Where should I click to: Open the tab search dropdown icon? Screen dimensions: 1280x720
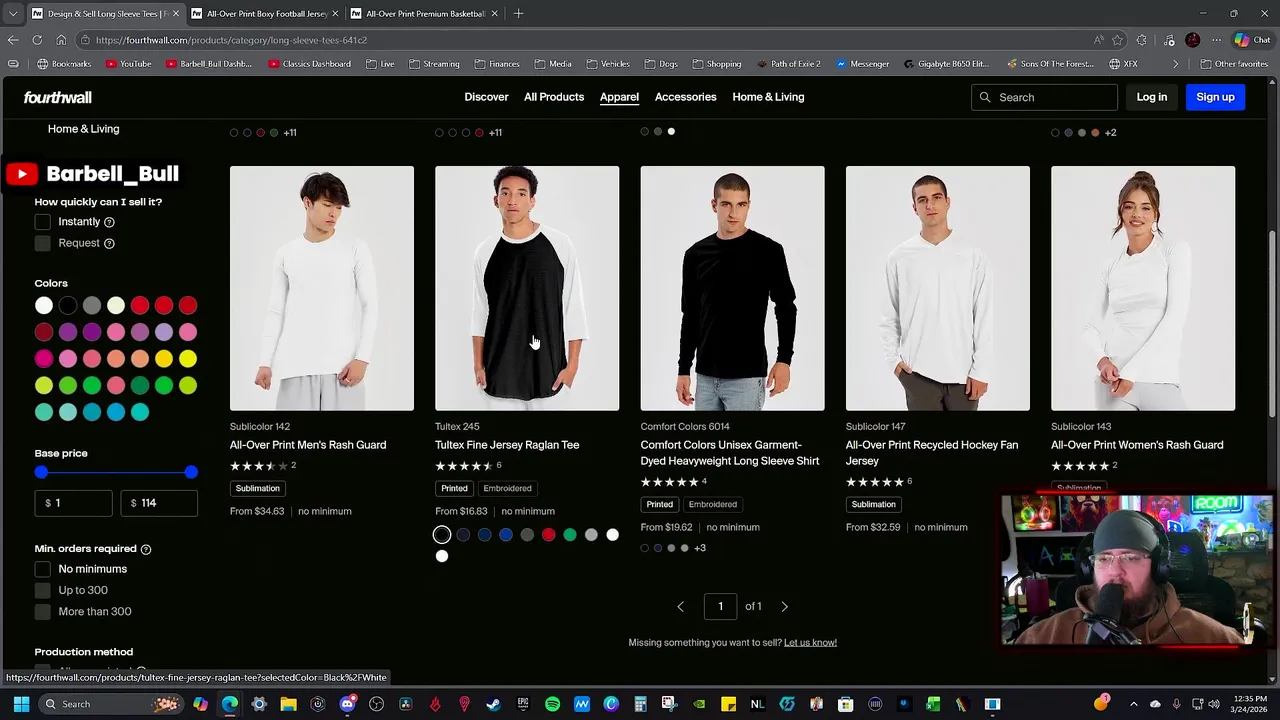point(13,14)
